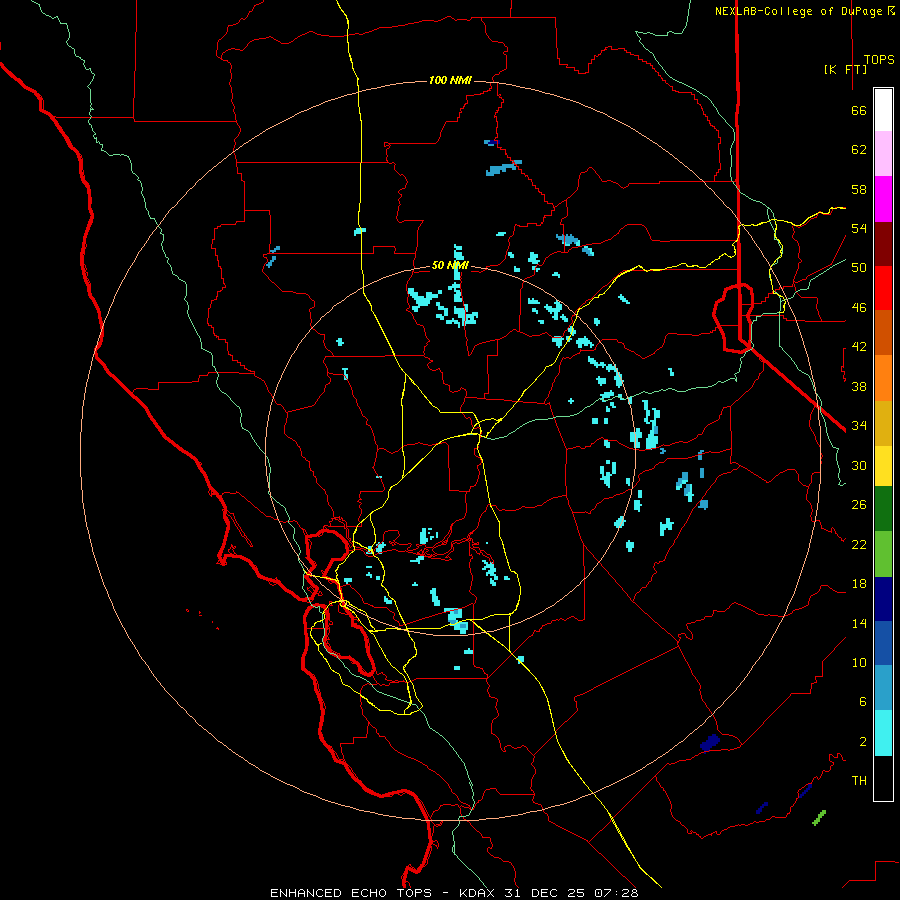Screen dimensions: 900x900
Task: Click the dark green 30 kft legend swatch
Action: (x=883, y=509)
